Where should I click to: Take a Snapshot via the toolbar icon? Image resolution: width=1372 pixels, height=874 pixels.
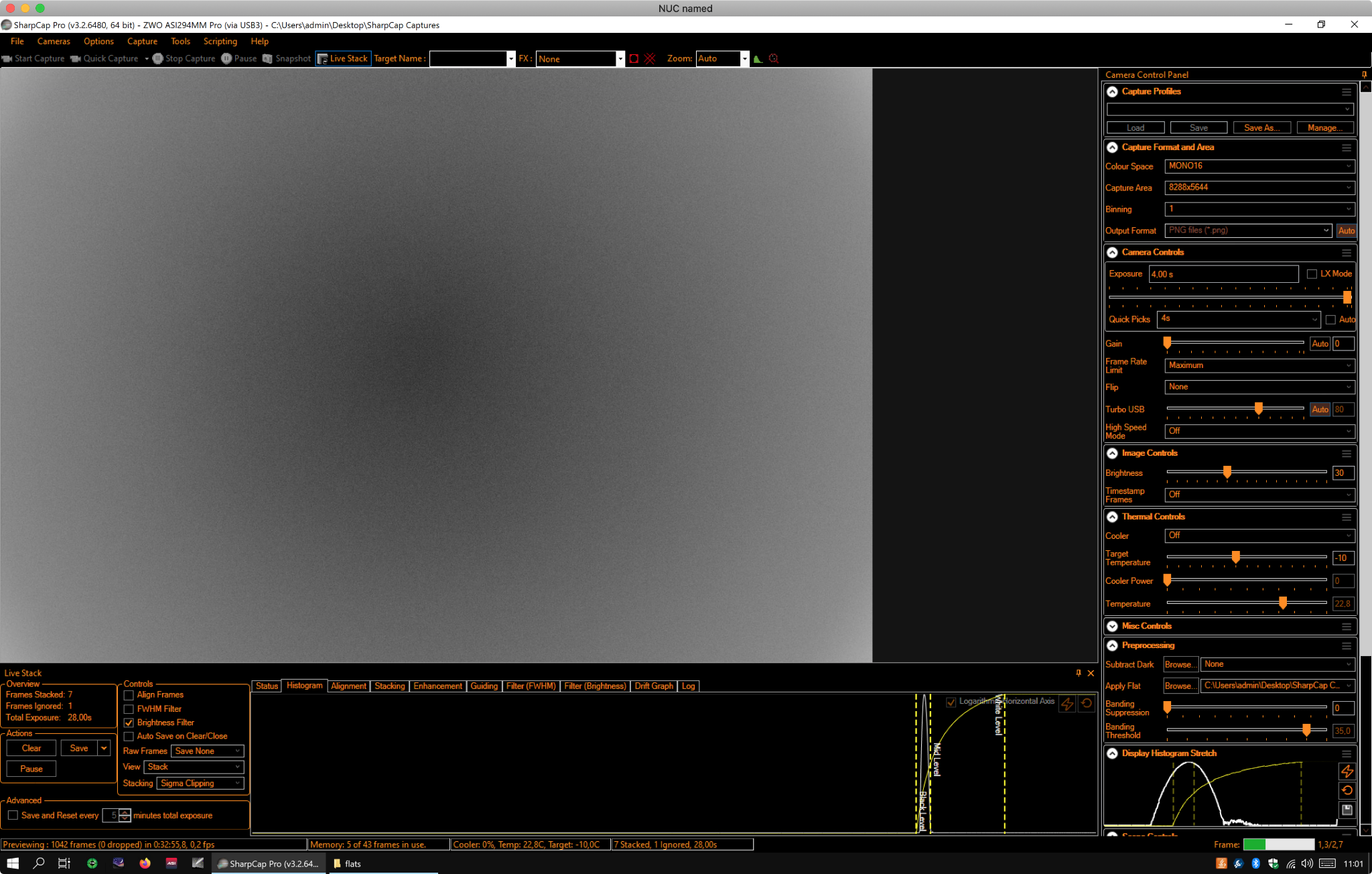coord(267,59)
